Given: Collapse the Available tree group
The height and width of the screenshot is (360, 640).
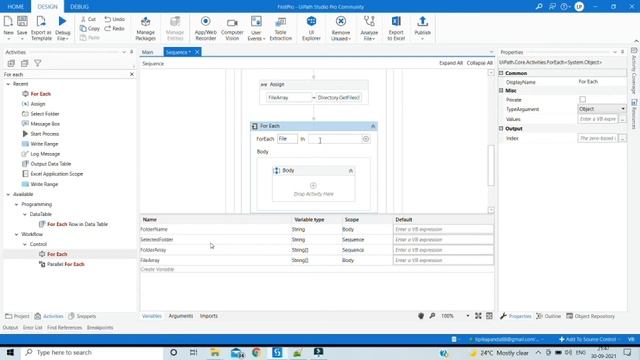Looking at the screenshot, I should [x=8, y=194].
